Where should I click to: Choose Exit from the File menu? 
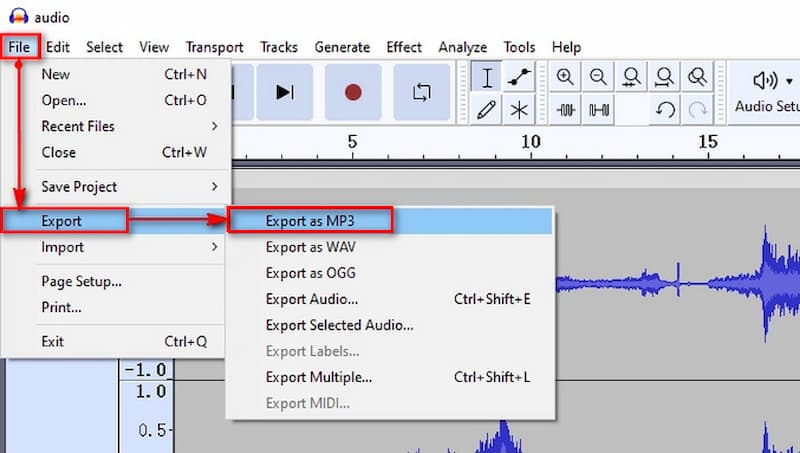click(113, 342)
